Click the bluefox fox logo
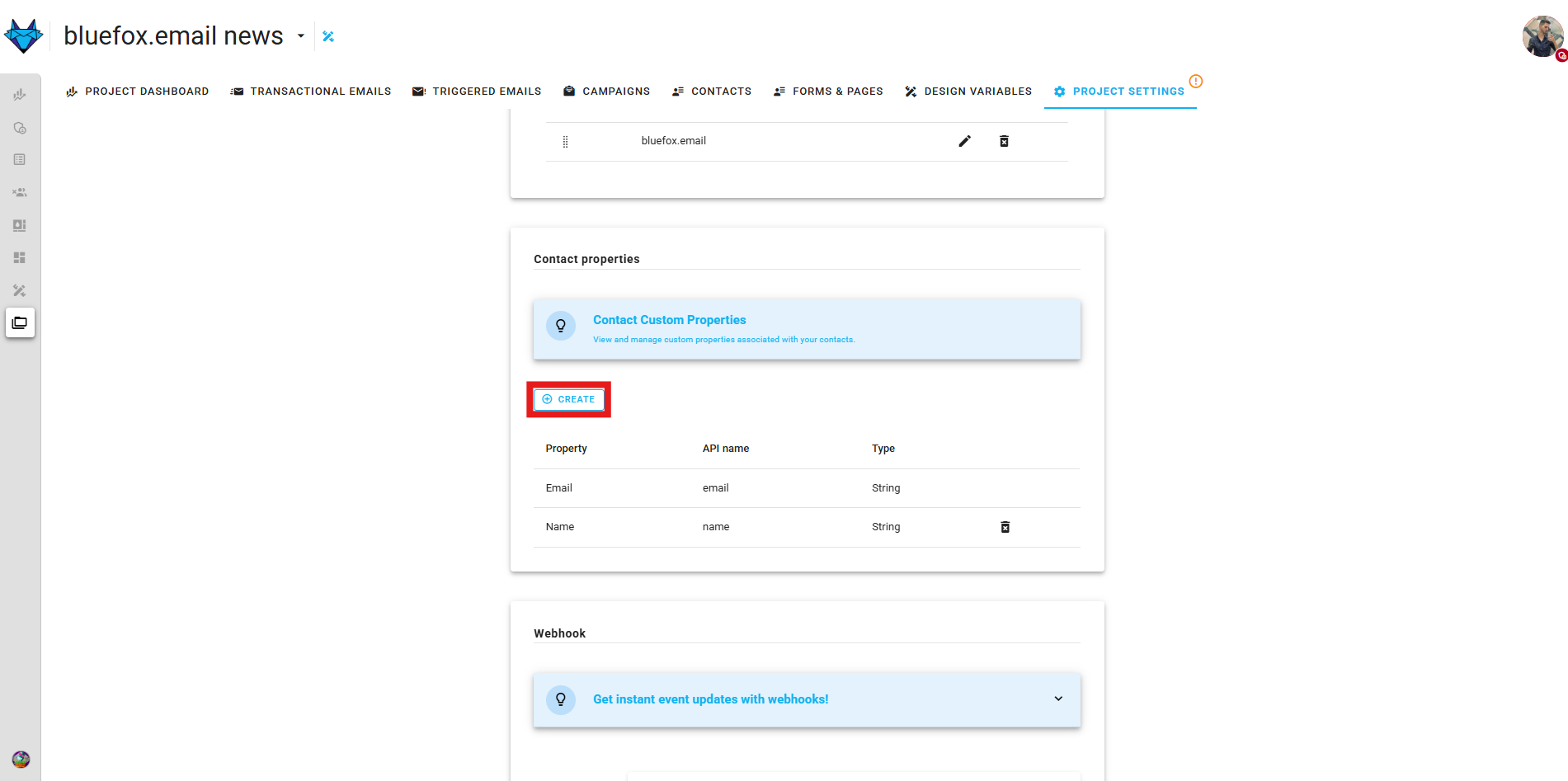1568x781 pixels. (x=23, y=35)
